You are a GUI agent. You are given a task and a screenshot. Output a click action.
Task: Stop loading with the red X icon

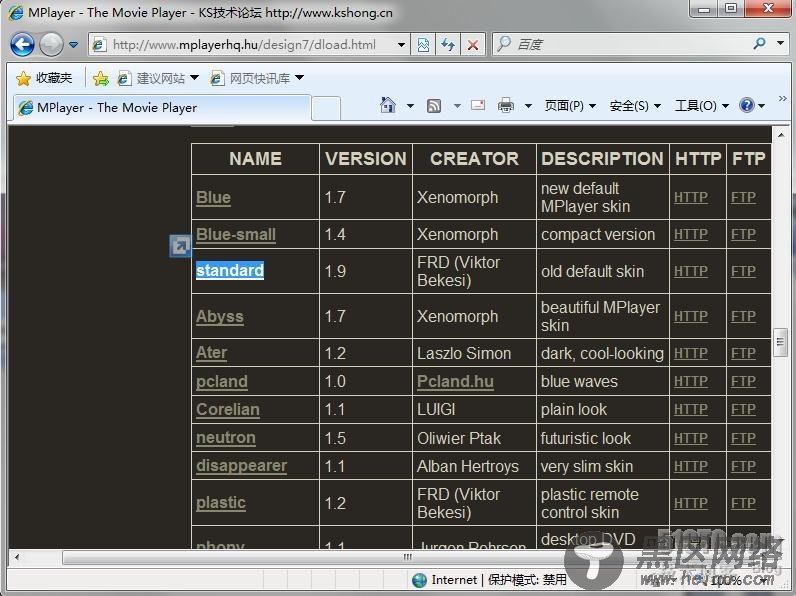tap(473, 45)
